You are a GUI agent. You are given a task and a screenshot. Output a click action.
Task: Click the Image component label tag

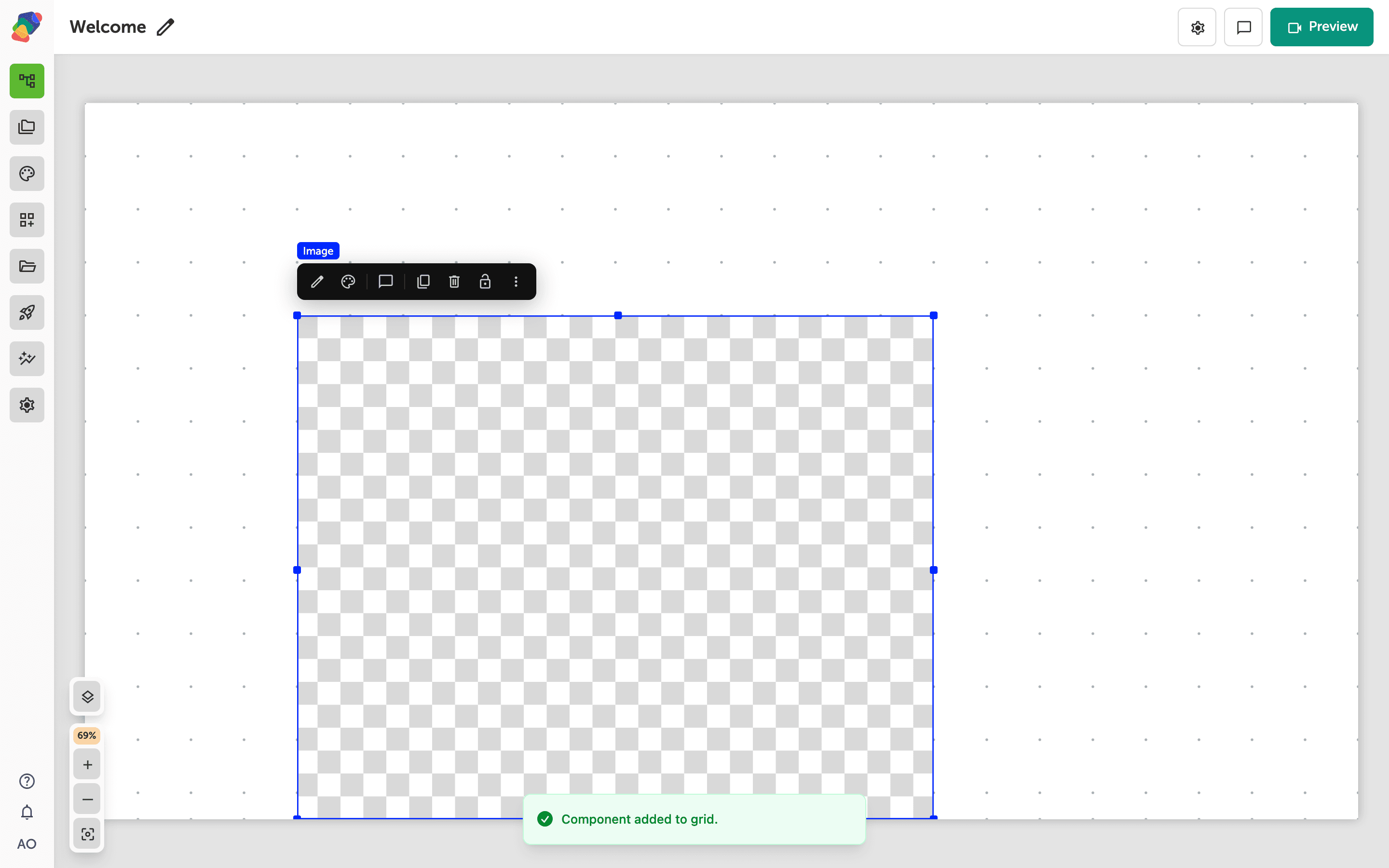coord(318,251)
